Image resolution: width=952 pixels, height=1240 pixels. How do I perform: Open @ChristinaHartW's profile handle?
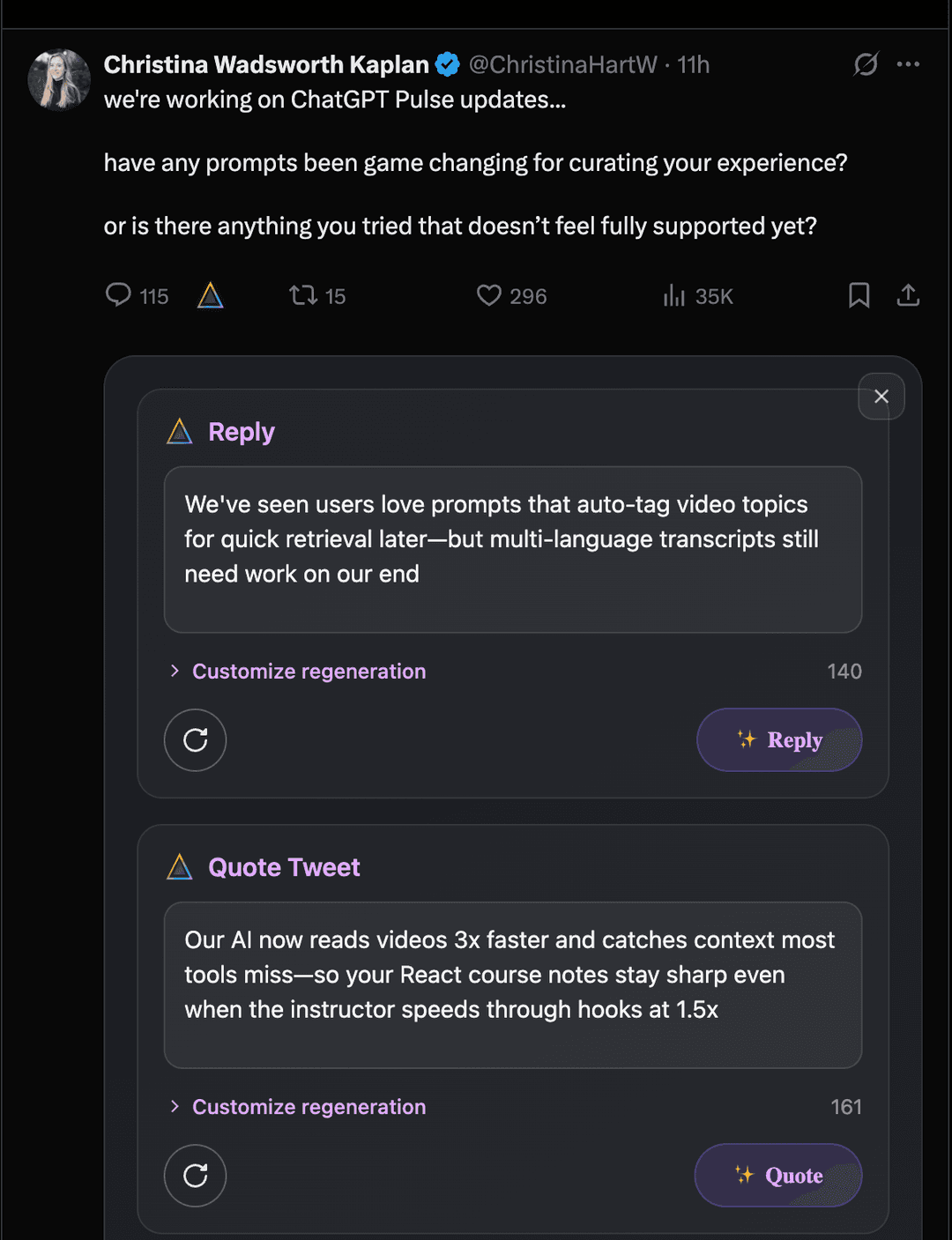click(x=564, y=64)
